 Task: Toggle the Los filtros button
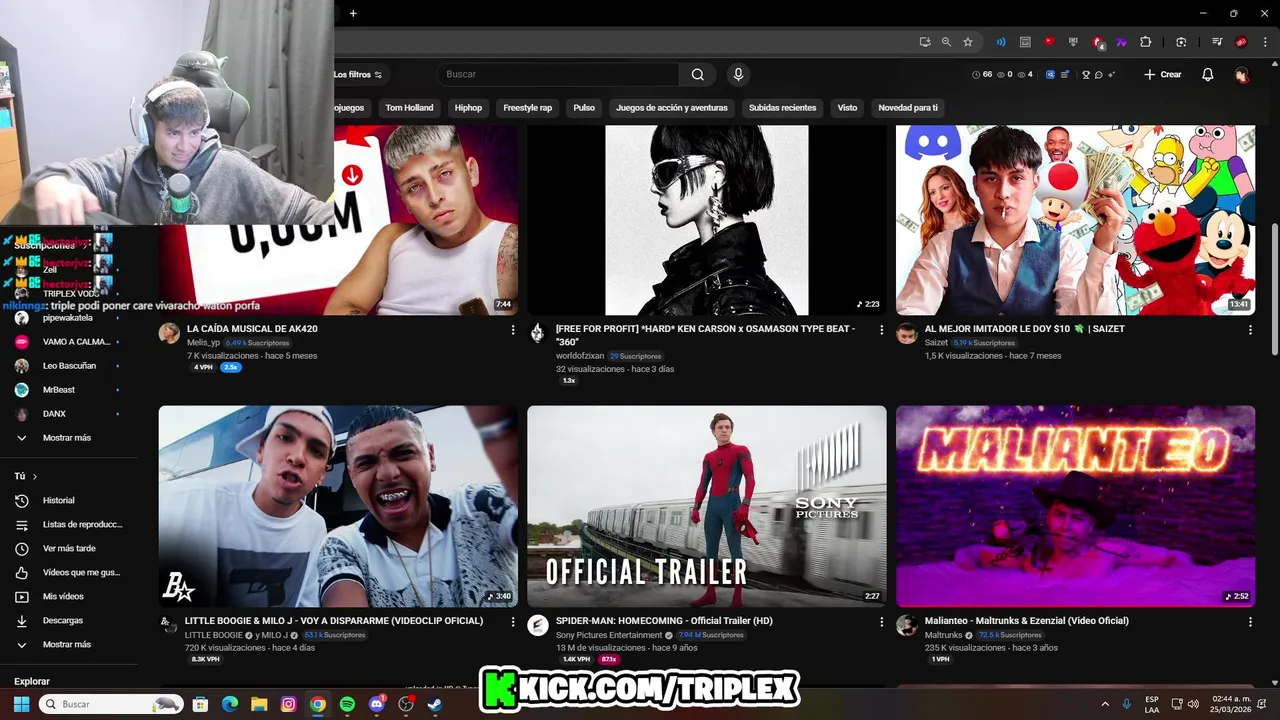(358, 75)
